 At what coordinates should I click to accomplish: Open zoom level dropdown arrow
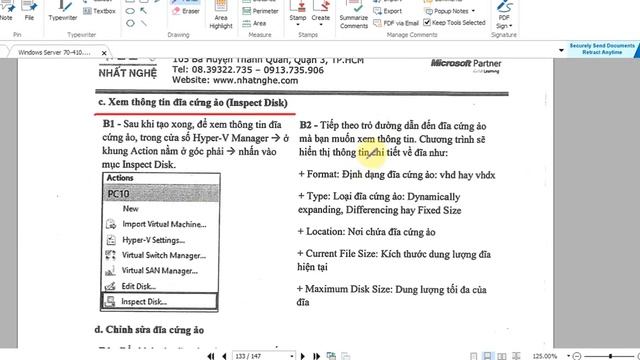click(568, 356)
